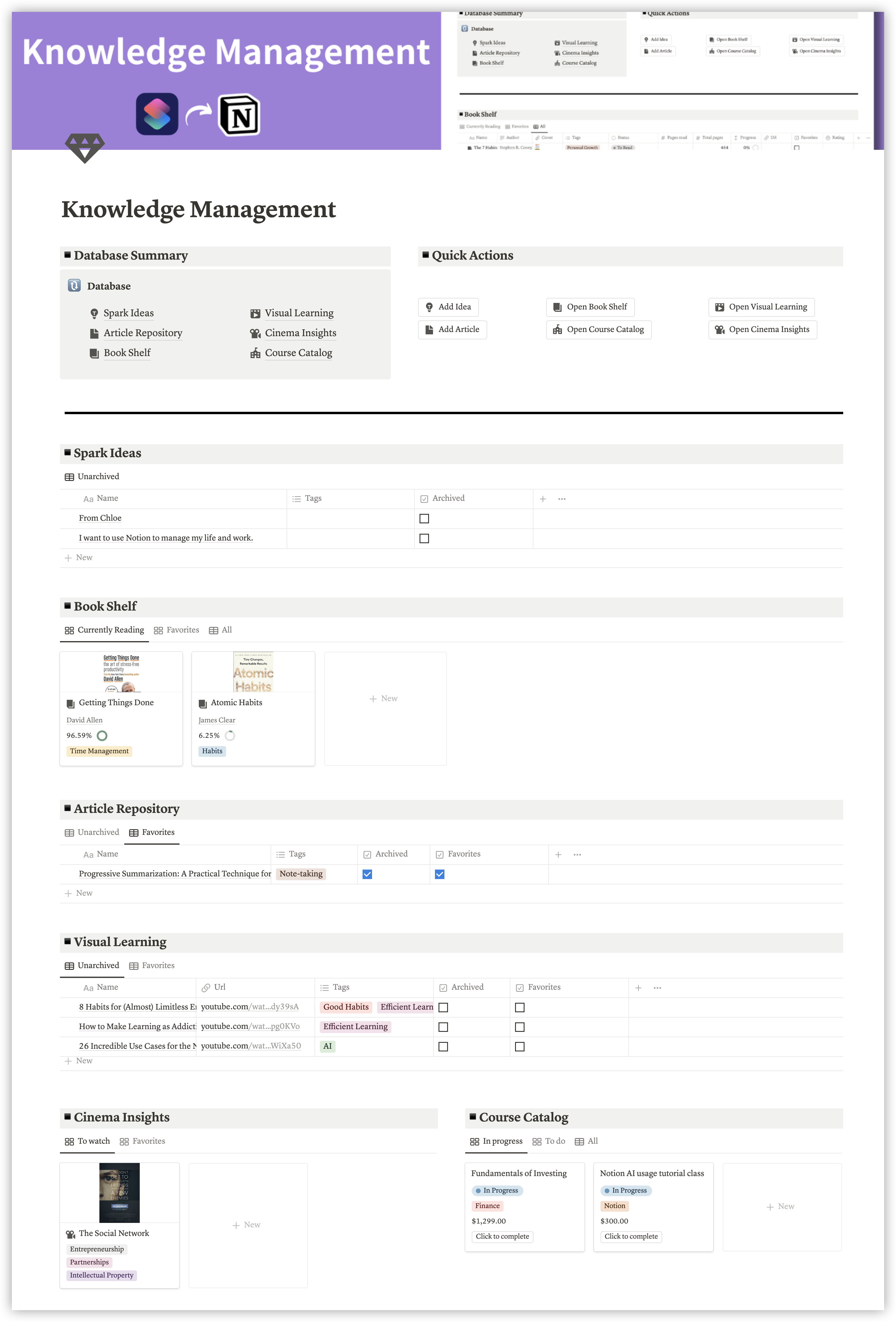896x1322 pixels.
Task: Click the plus column icon in Visual Learning table
Action: click(x=638, y=988)
